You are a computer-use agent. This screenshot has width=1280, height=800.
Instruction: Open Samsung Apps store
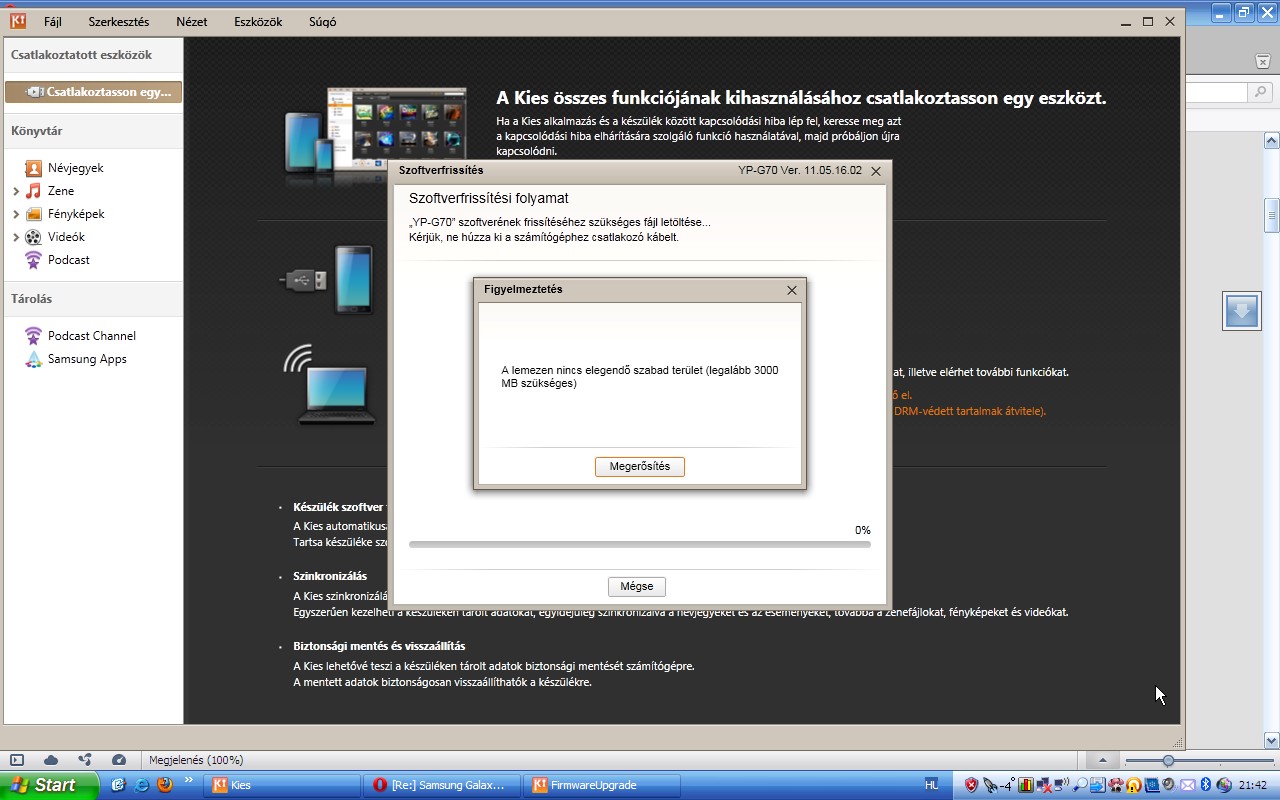[x=87, y=359]
